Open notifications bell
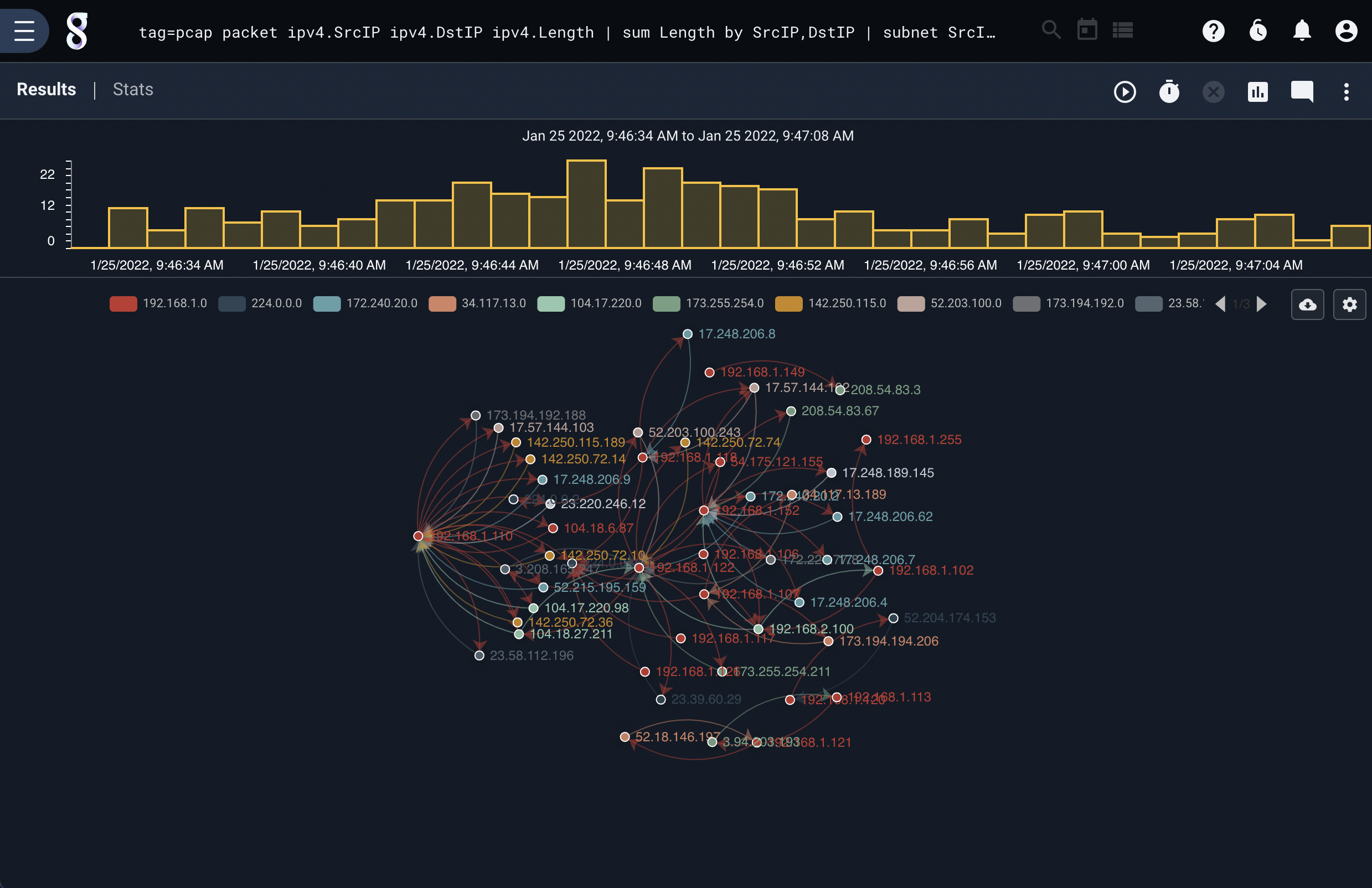 click(1302, 30)
